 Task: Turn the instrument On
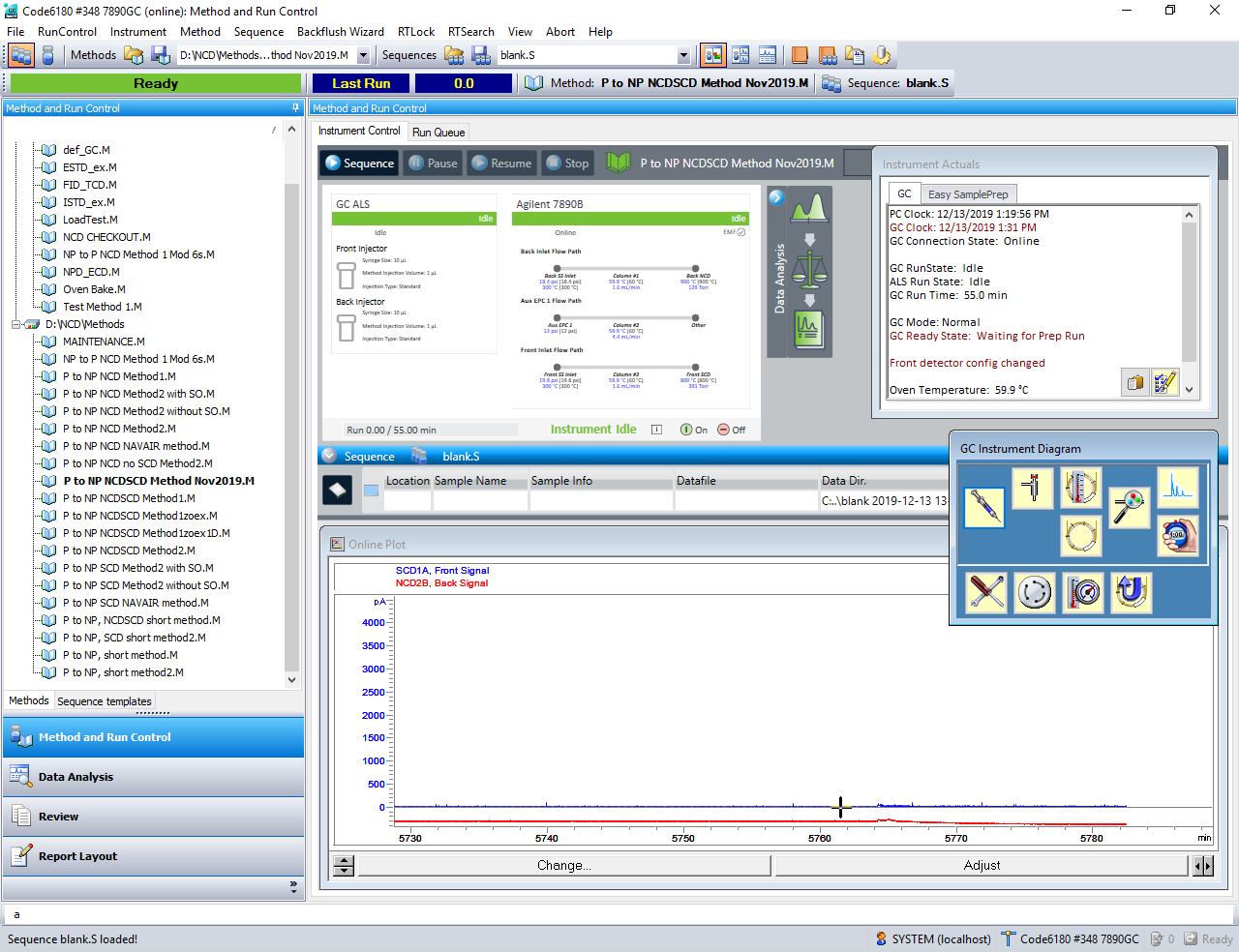693,430
